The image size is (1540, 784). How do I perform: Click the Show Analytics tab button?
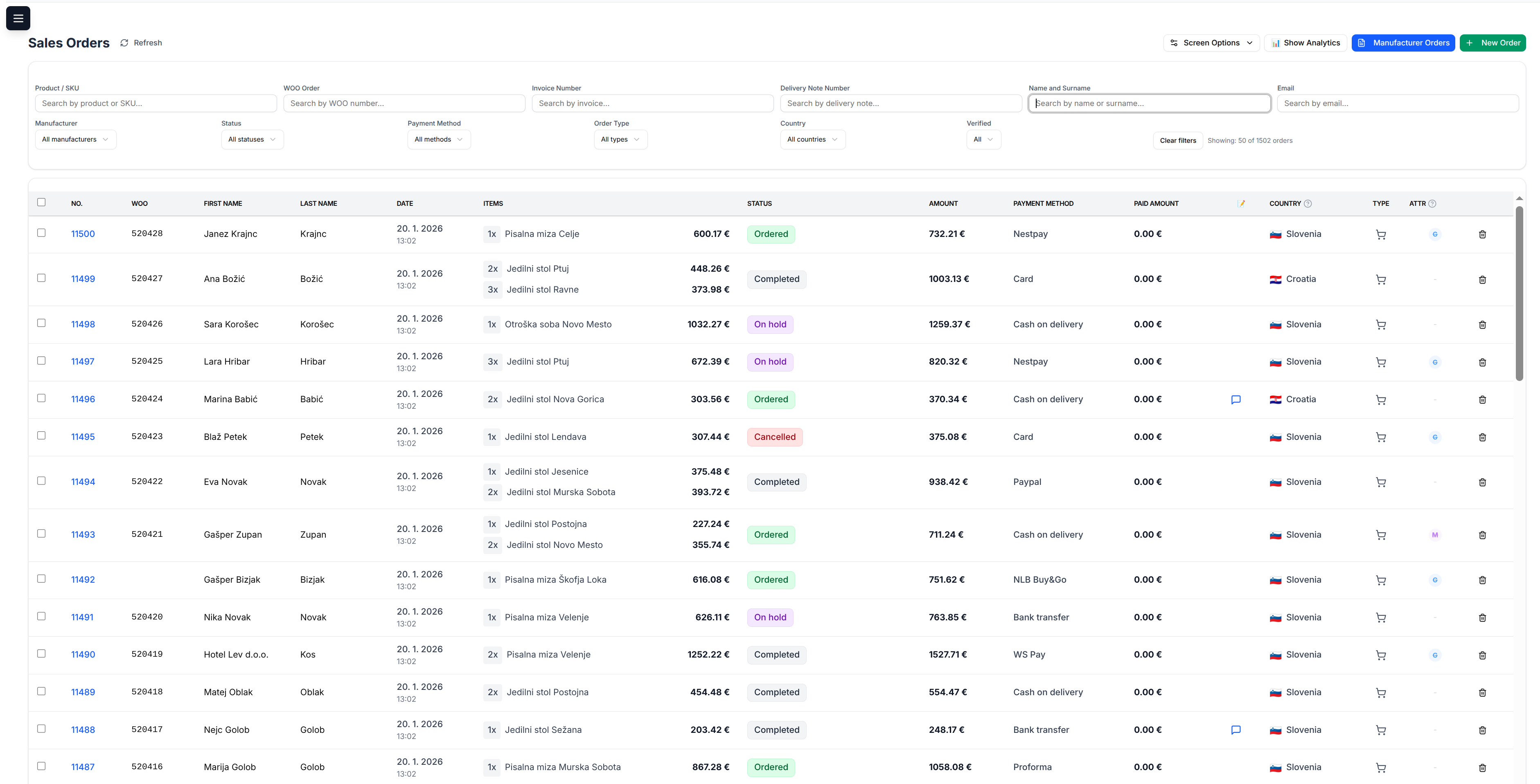(1305, 43)
